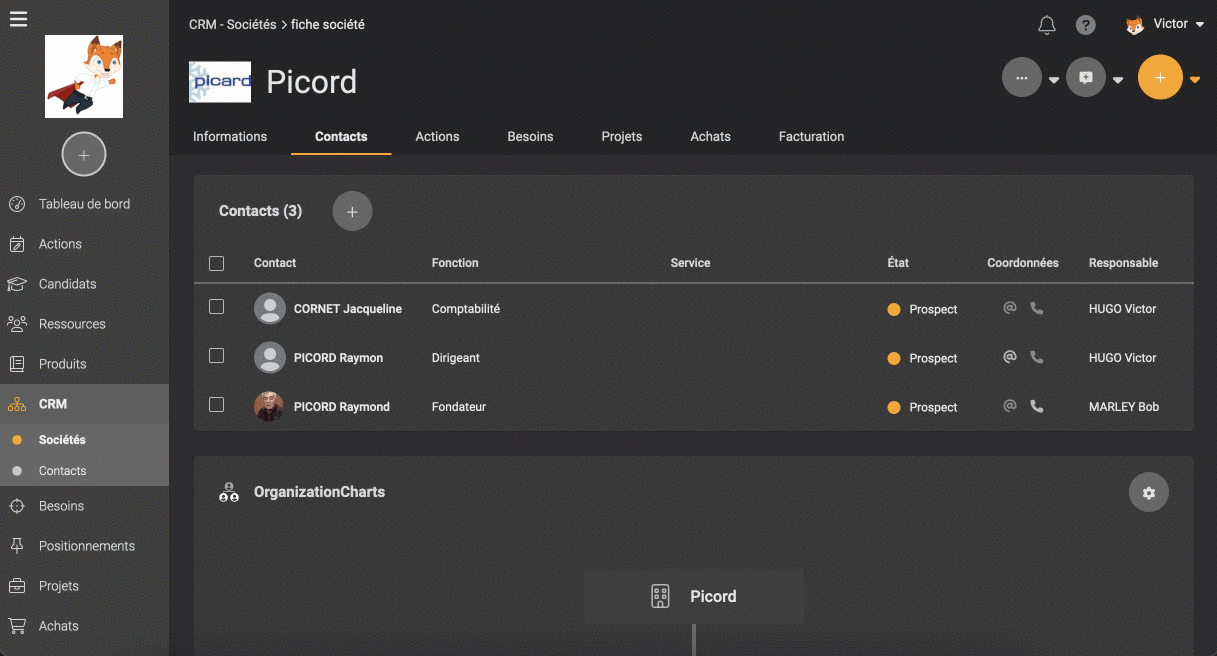Click the round plus button under sidebar logo
Image resolution: width=1217 pixels, height=656 pixels.
click(x=84, y=155)
